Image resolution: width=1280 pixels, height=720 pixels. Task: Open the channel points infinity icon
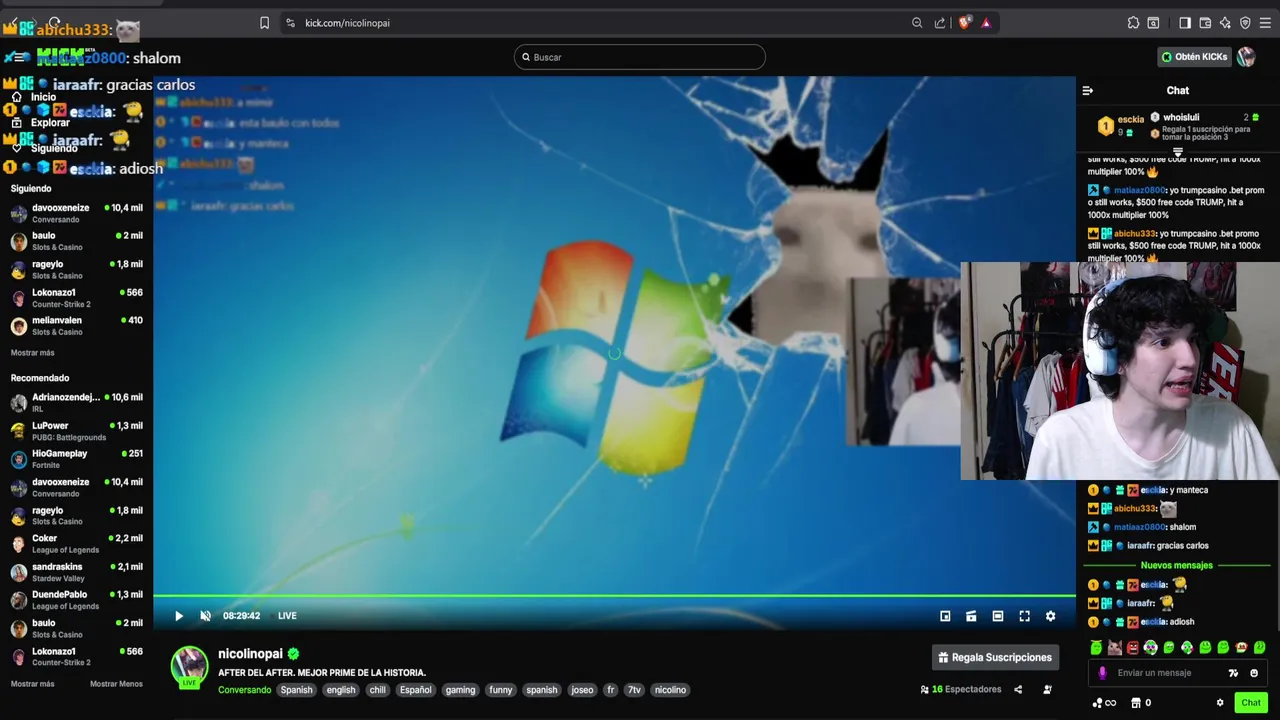tap(1104, 703)
